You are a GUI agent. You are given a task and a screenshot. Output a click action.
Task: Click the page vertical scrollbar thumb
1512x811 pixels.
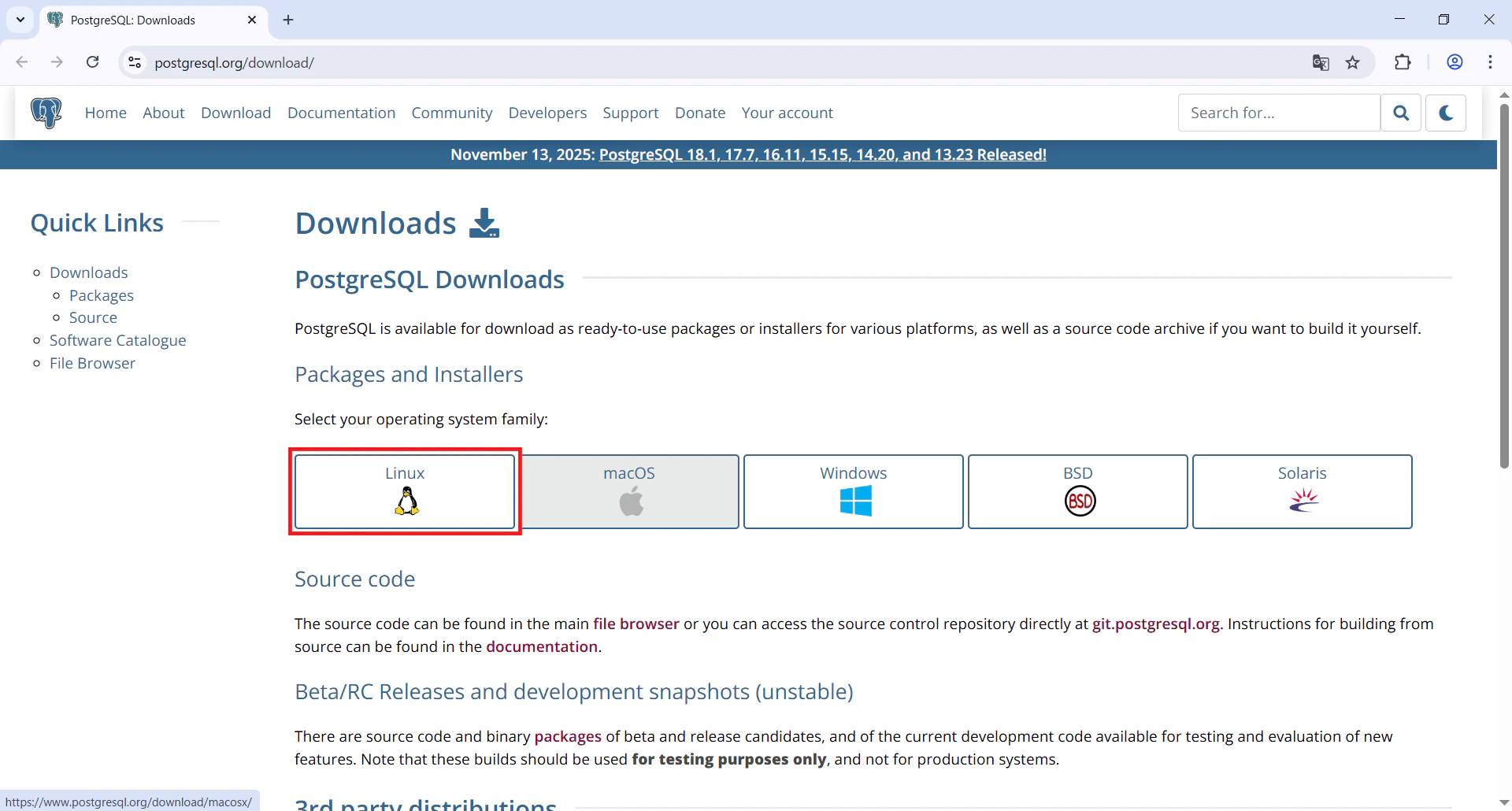(x=1504, y=287)
